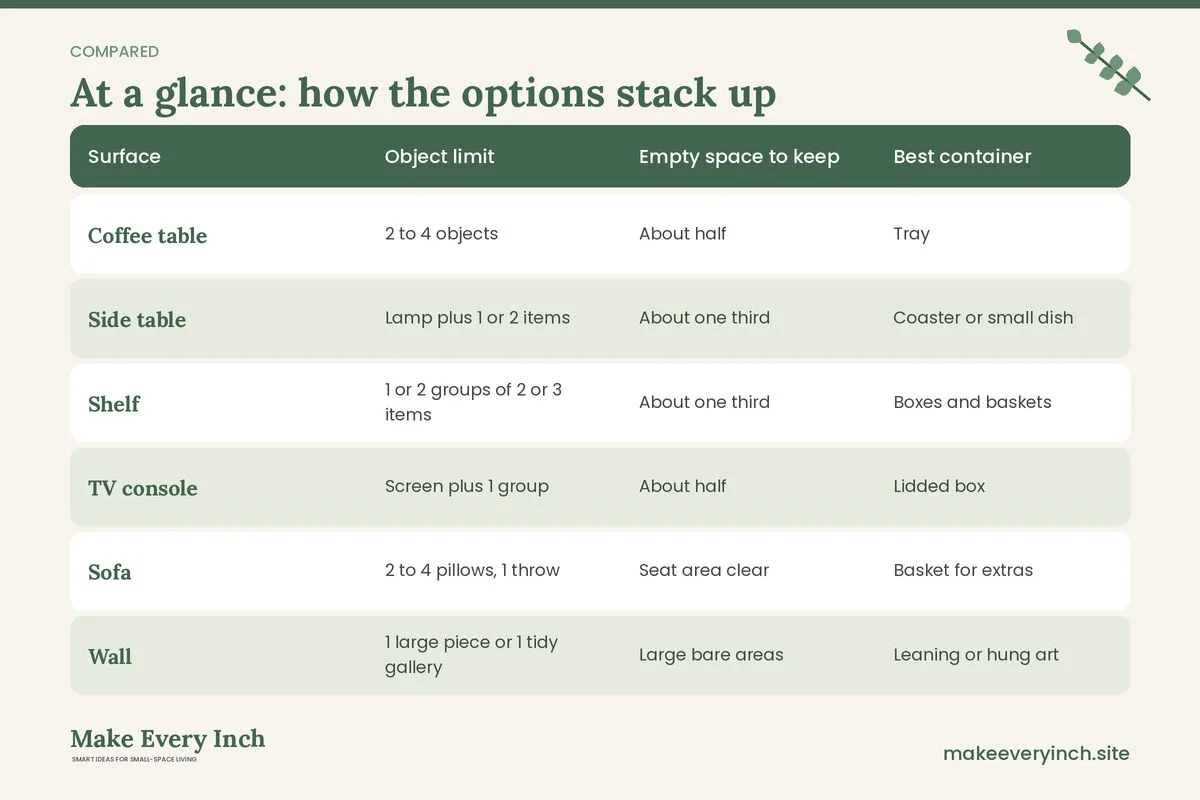This screenshot has width=1200, height=800.
Task: Click the 'At a glance: how the options stack up' title
Action: pos(423,94)
